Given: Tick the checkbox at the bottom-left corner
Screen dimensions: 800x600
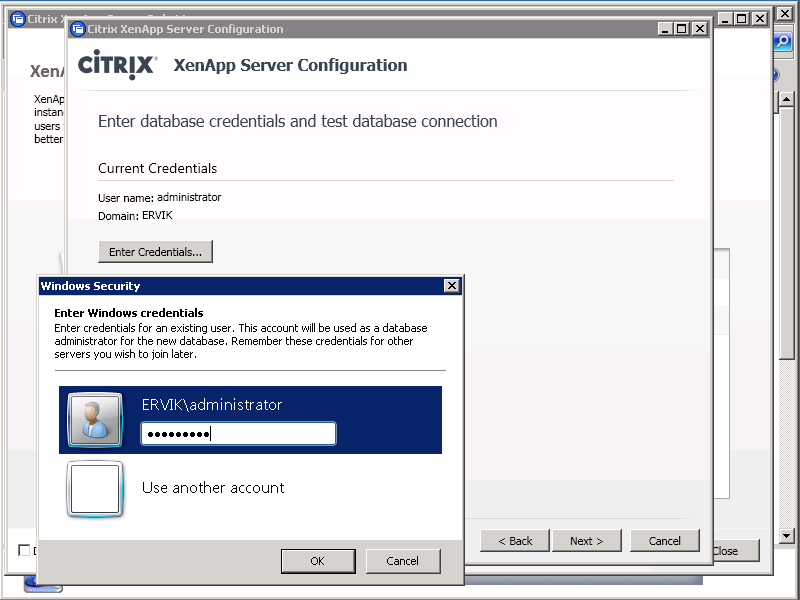Looking at the screenshot, I should tap(25, 550).
